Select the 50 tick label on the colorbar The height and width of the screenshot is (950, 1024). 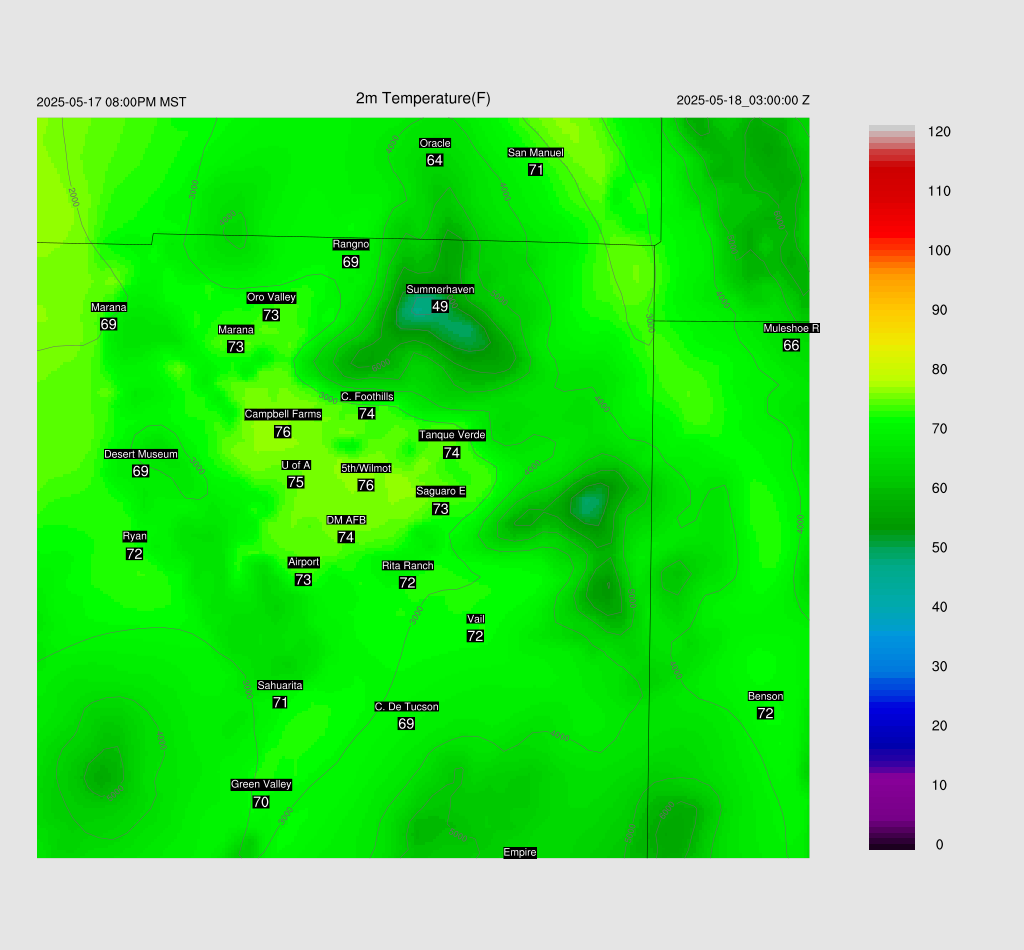point(939,548)
